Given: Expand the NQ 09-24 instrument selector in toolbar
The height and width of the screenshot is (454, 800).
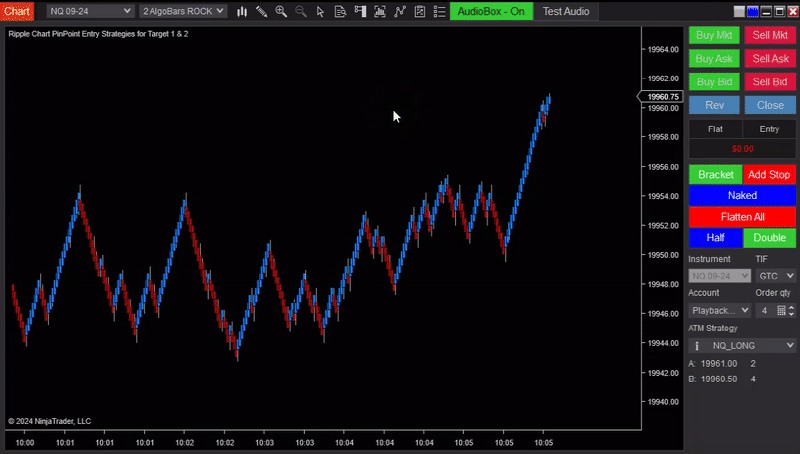Looking at the screenshot, I should point(90,11).
